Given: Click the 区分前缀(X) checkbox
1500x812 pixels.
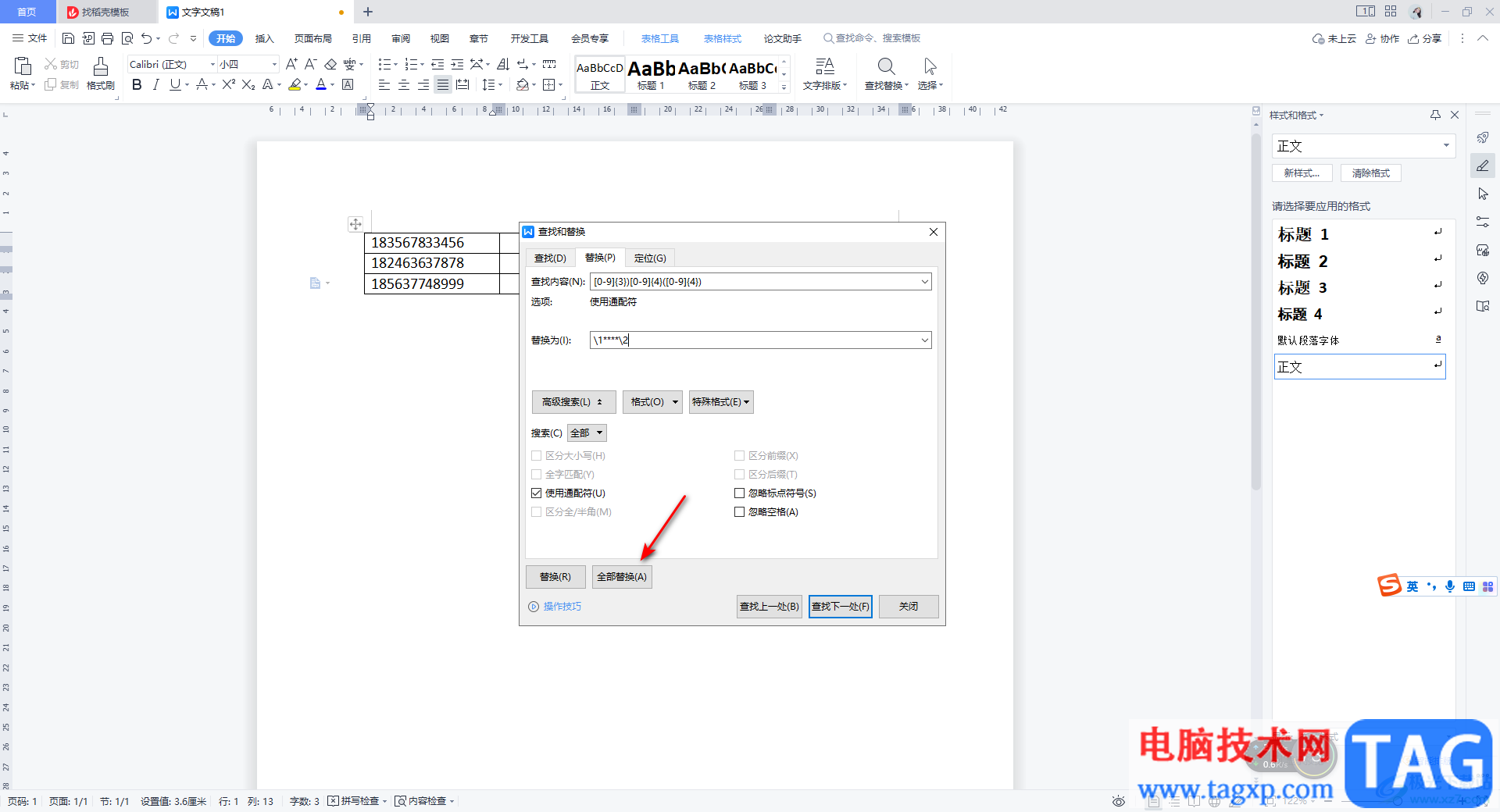Looking at the screenshot, I should pyautogui.click(x=739, y=456).
